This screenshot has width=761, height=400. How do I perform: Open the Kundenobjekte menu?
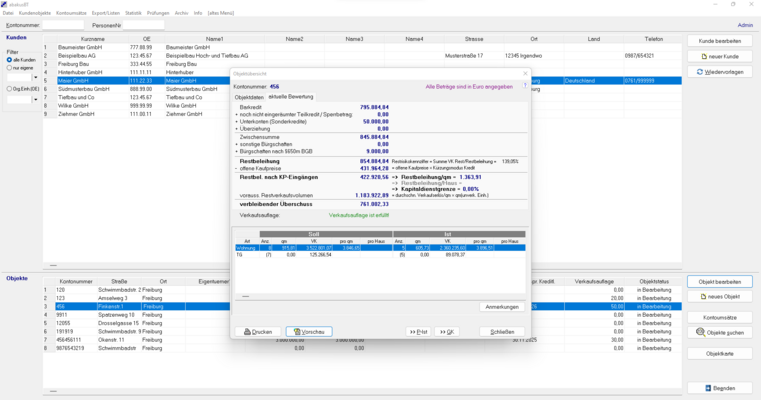click(35, 13)
